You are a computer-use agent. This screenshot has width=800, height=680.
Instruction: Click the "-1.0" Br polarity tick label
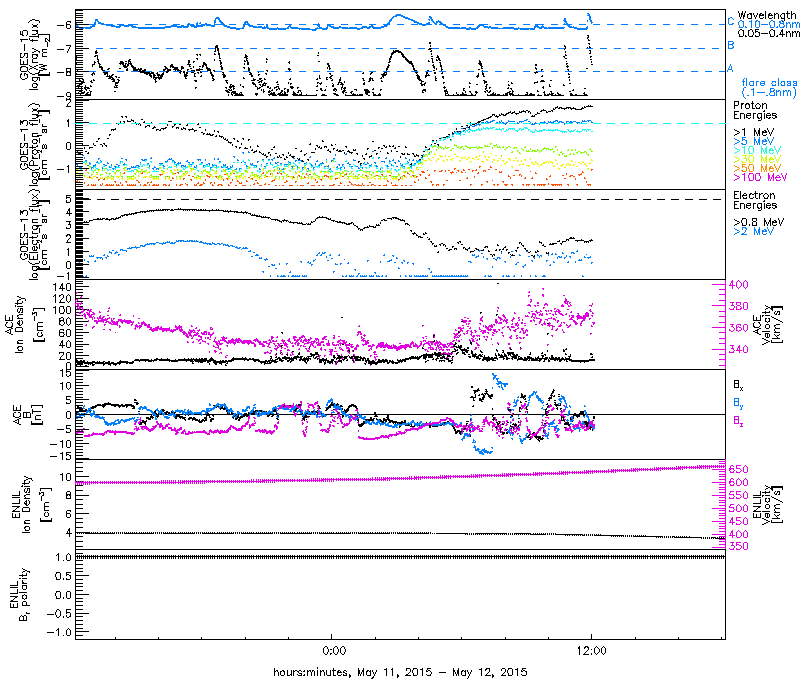tap(60, 633)
